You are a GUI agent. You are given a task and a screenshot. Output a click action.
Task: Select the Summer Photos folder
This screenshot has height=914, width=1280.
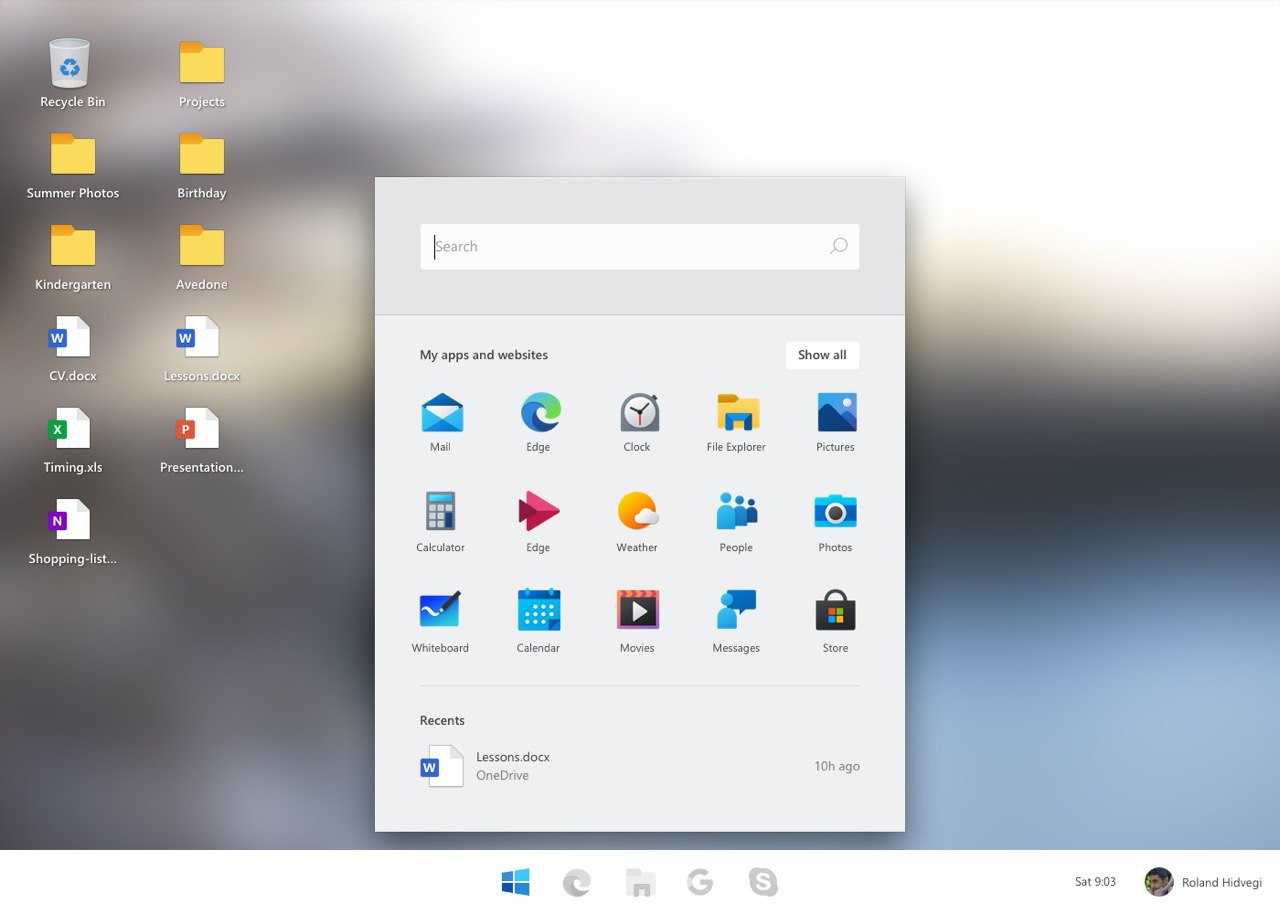[73, 166]
